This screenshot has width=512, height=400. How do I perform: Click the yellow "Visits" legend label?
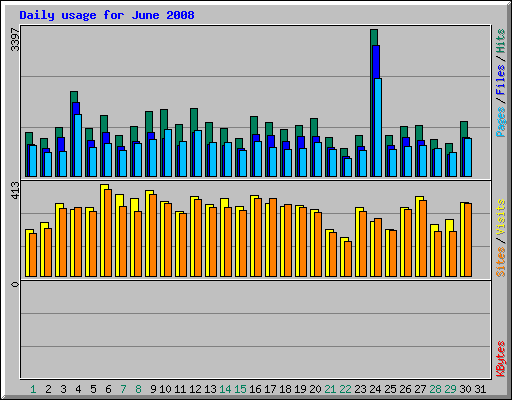tap(500, 218)
